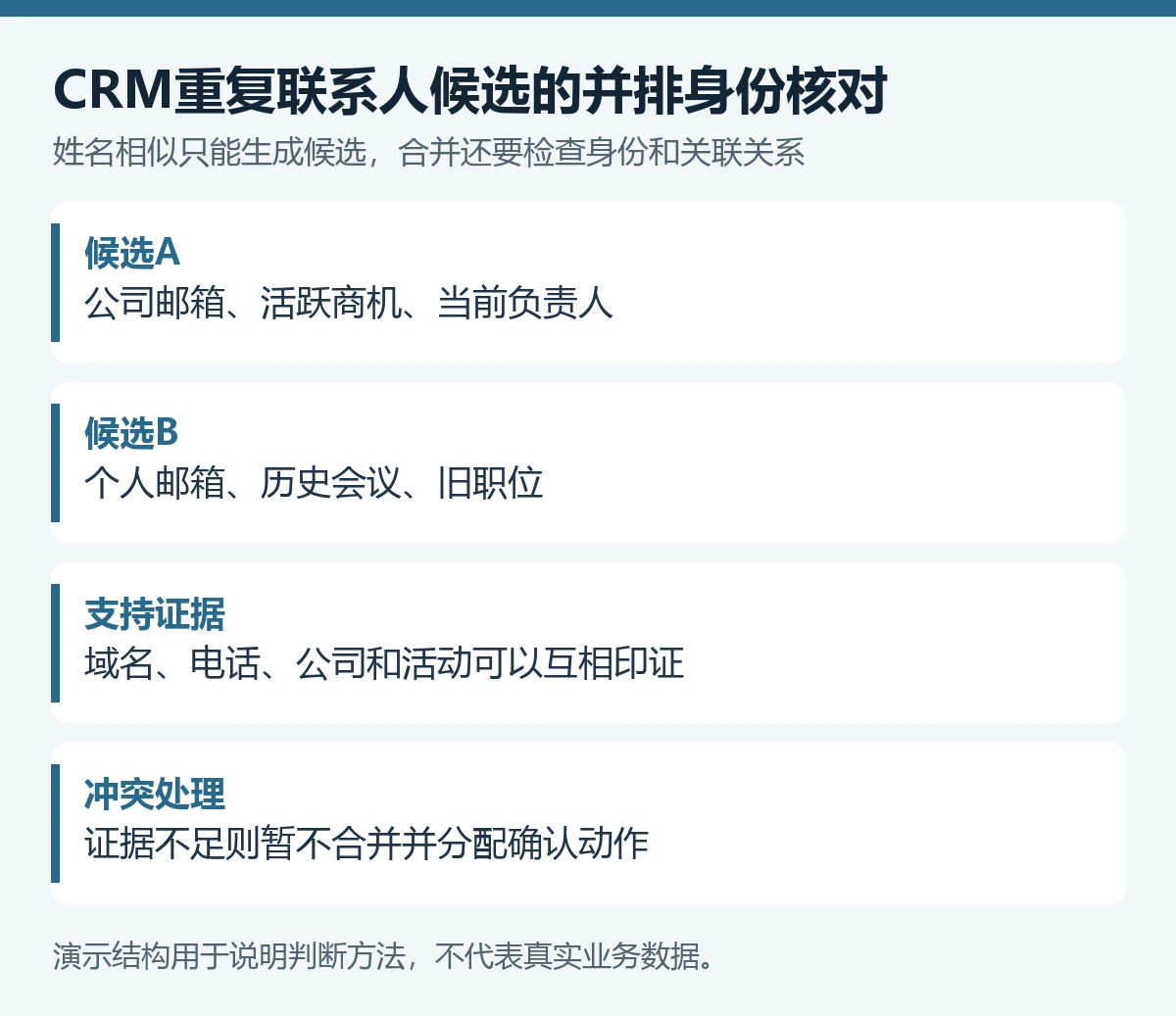Click the text 域名、电话、公司和活动可以互相印证
The image size is (1176, 1016).
[384, 663]
